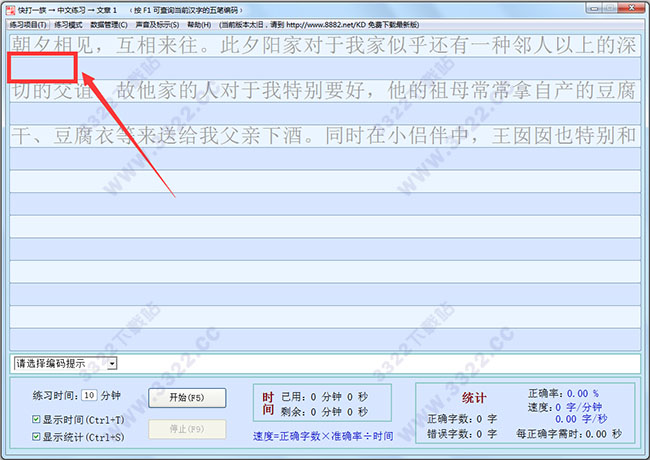Image resolution: width=650 pixels, height=460 pixels.
Task: Click the 停止(F9) button
Action: [187, 429]
